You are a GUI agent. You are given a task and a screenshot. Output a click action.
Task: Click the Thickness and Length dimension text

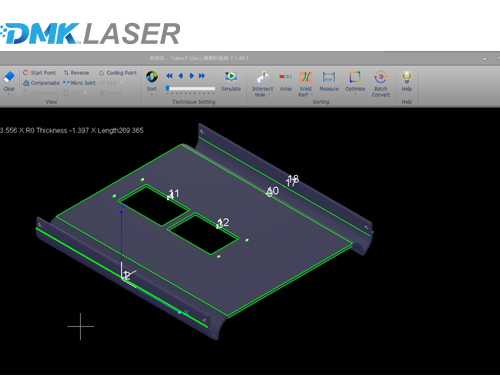click(x=72, y=131)
